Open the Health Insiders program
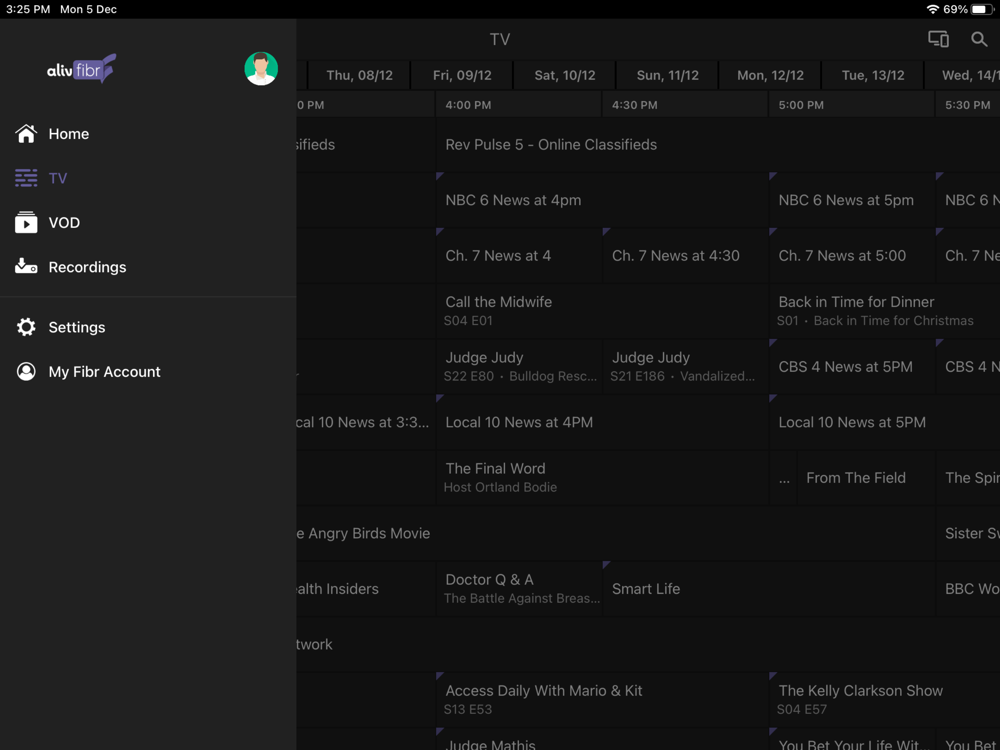 (x=366, y=589)
